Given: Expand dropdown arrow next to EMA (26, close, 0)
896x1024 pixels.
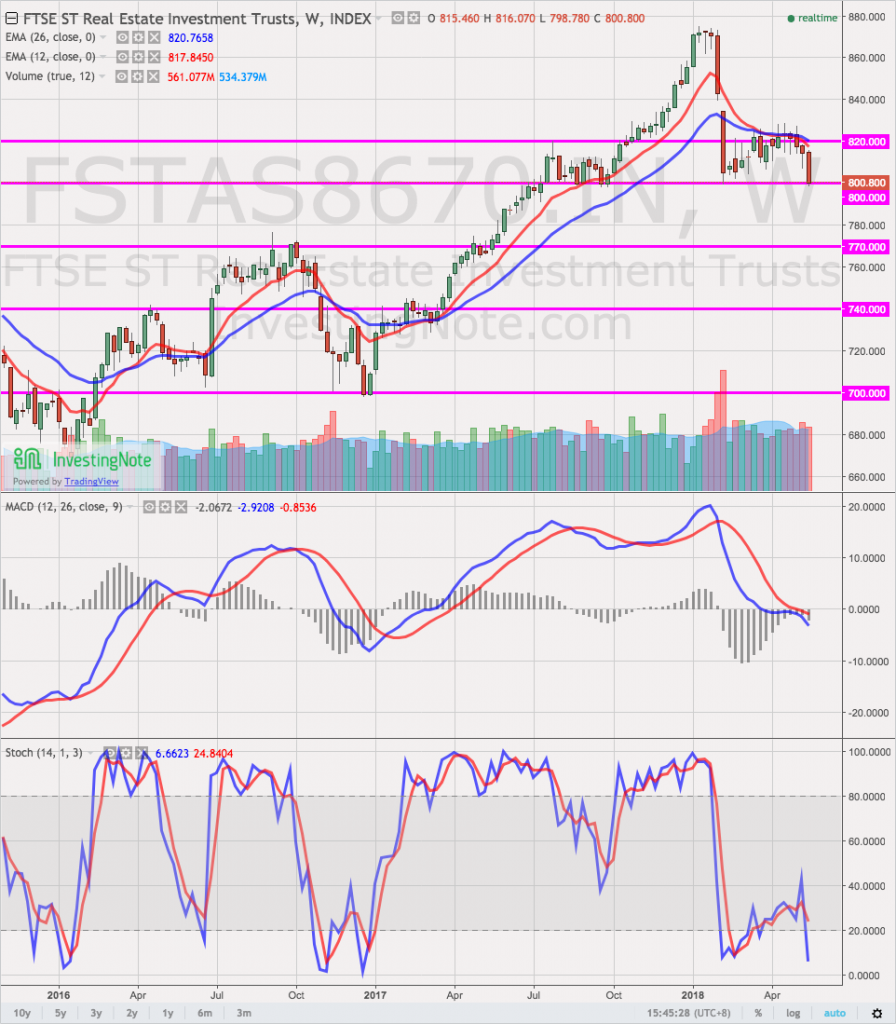Looking at the screenshot, I should (105, 36).
